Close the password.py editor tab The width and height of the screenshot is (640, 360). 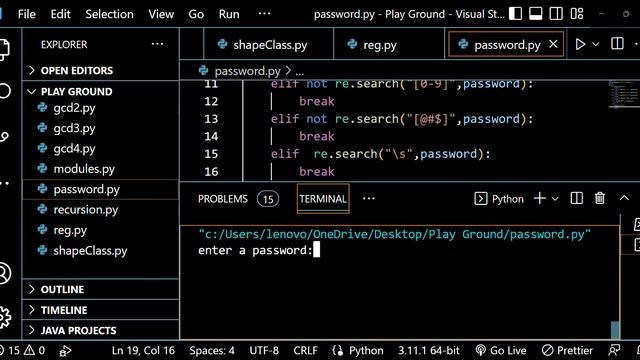point(553,44)
